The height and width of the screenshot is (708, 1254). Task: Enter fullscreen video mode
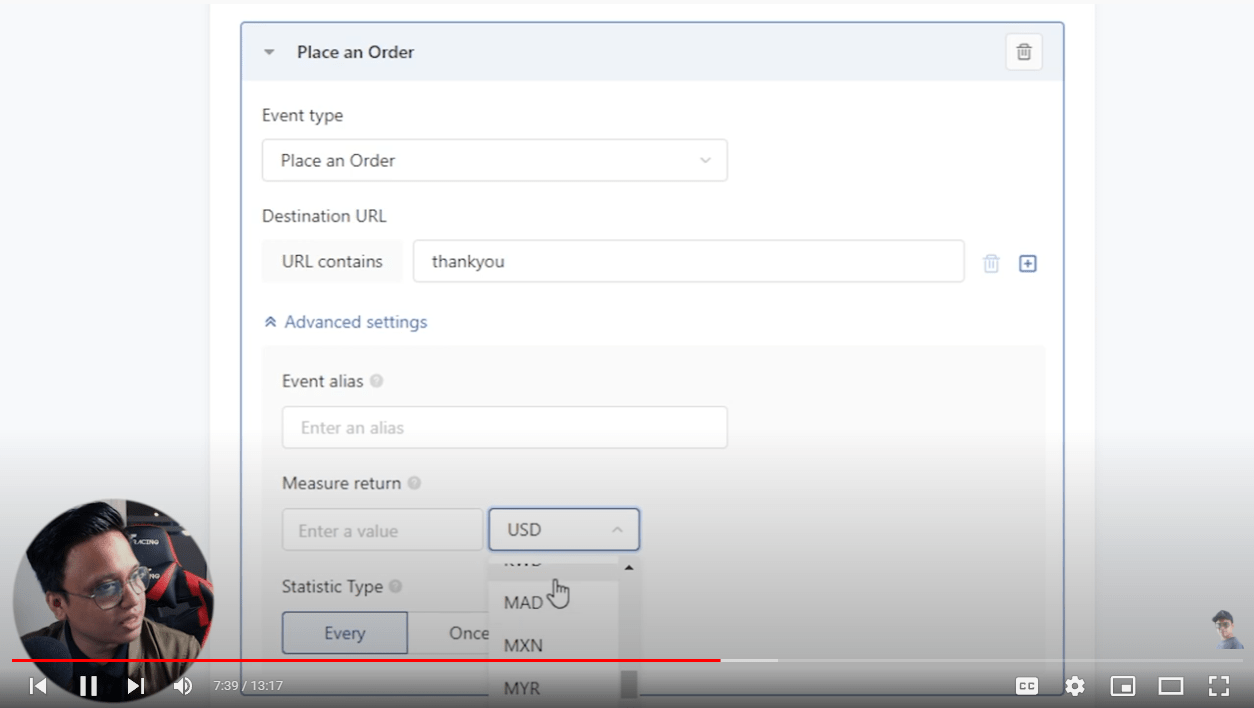(x=1218, y=686)
